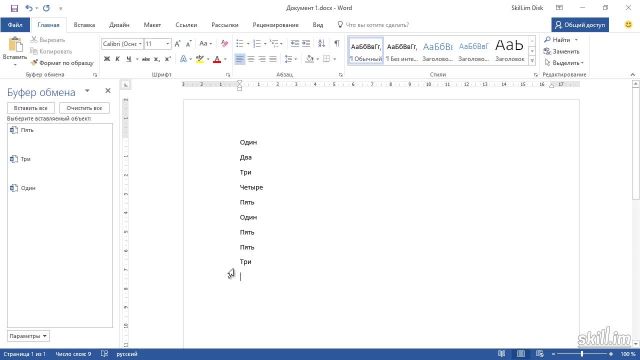Show paragraph marks (¶)
This screenshot has height=360, width=640.
point(337,44)
